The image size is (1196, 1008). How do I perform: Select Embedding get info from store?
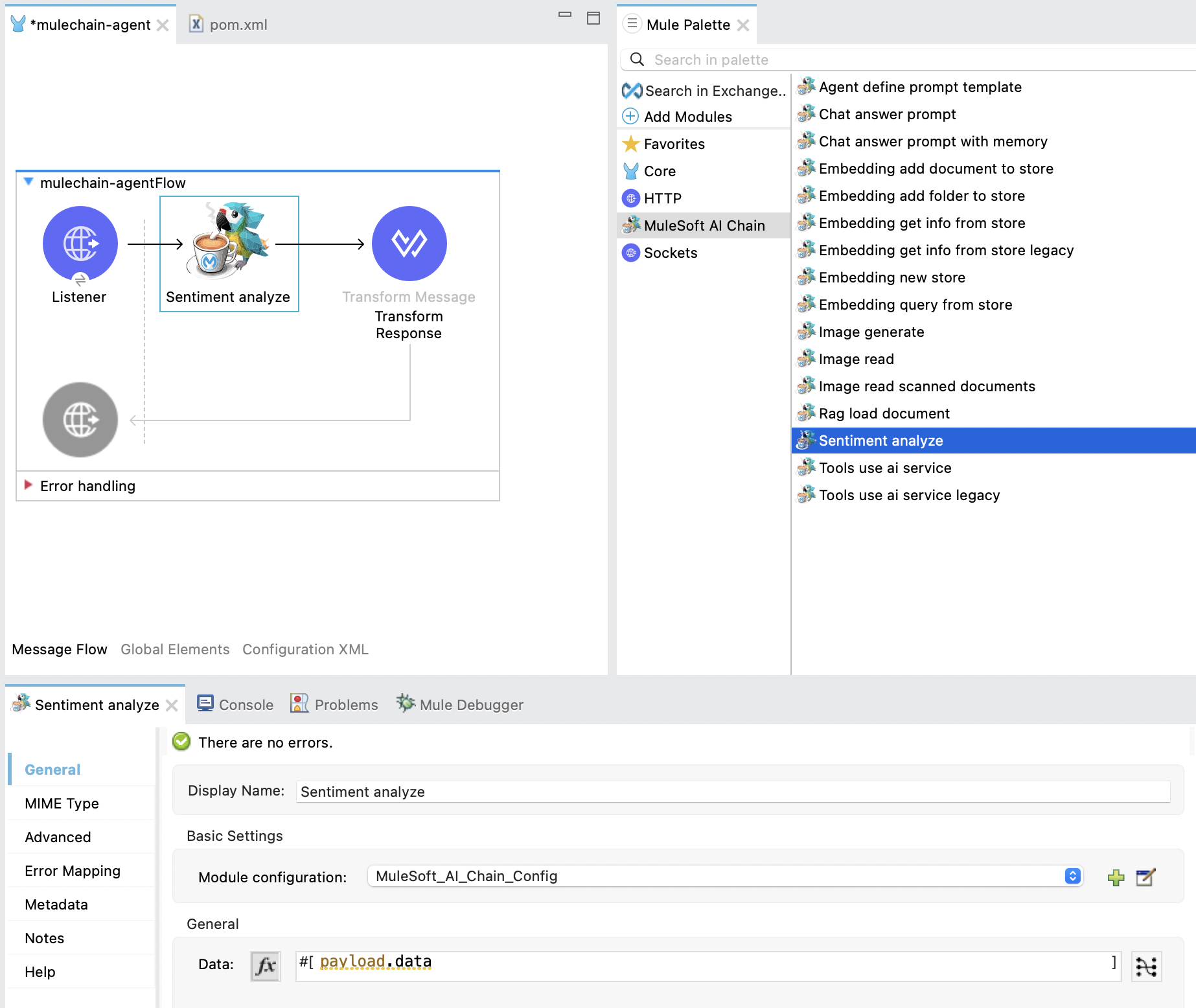click(912, 223)
